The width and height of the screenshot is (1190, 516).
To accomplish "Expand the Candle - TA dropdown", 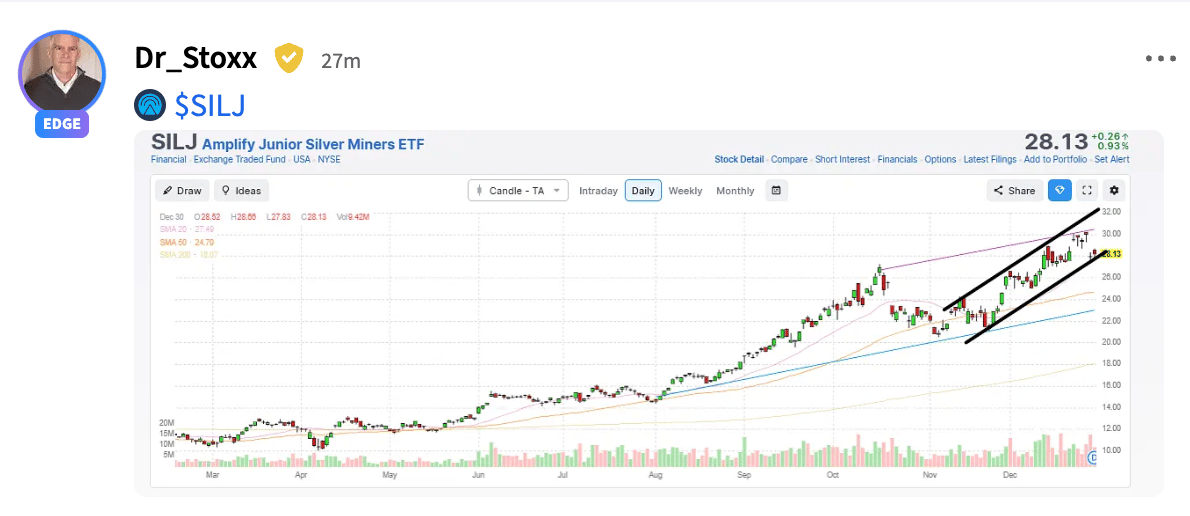I will tap(518, 190).
